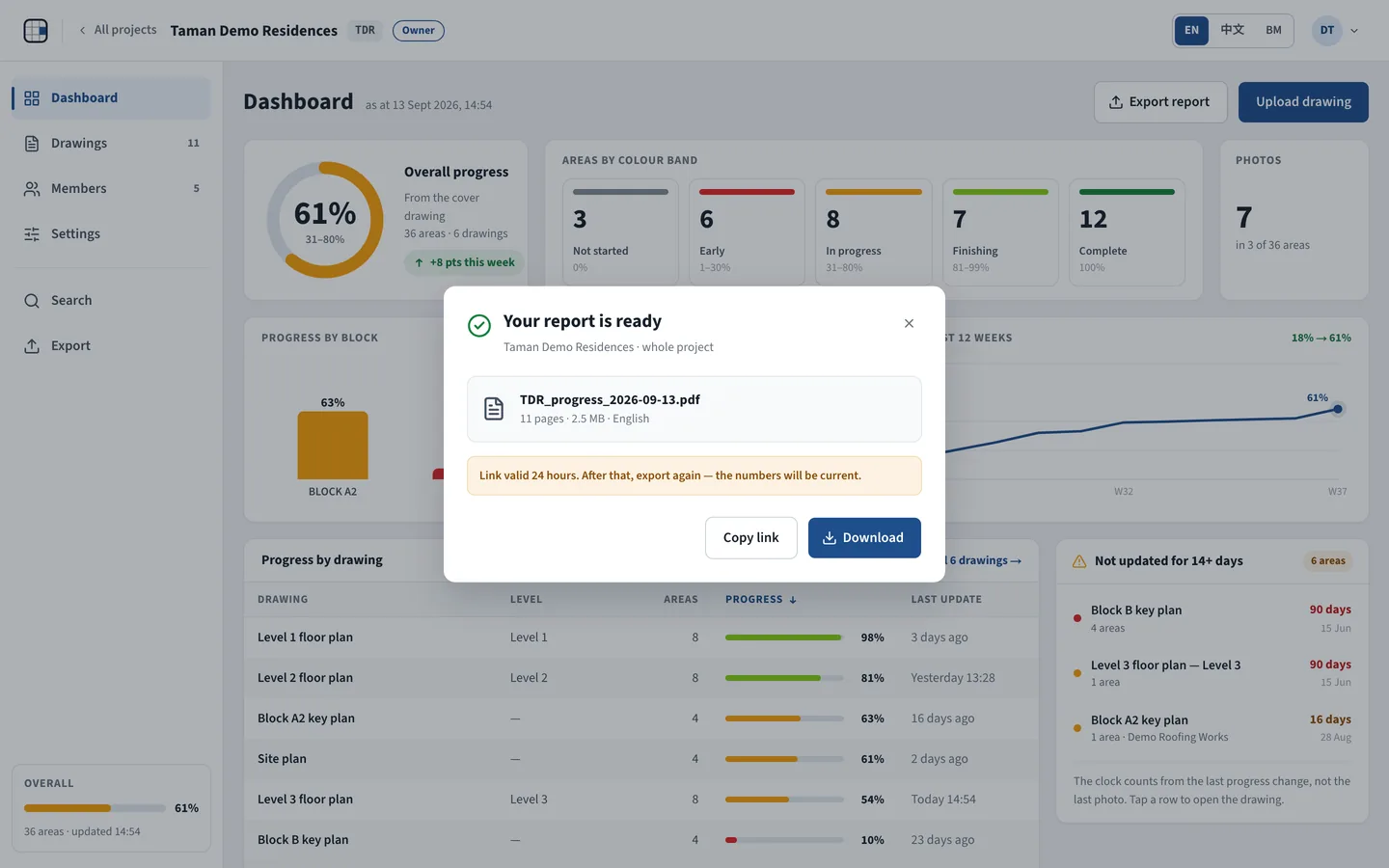Open the Block A2 key plan table row
This screenshot has height=868, width=1389.
coord(641,719)
